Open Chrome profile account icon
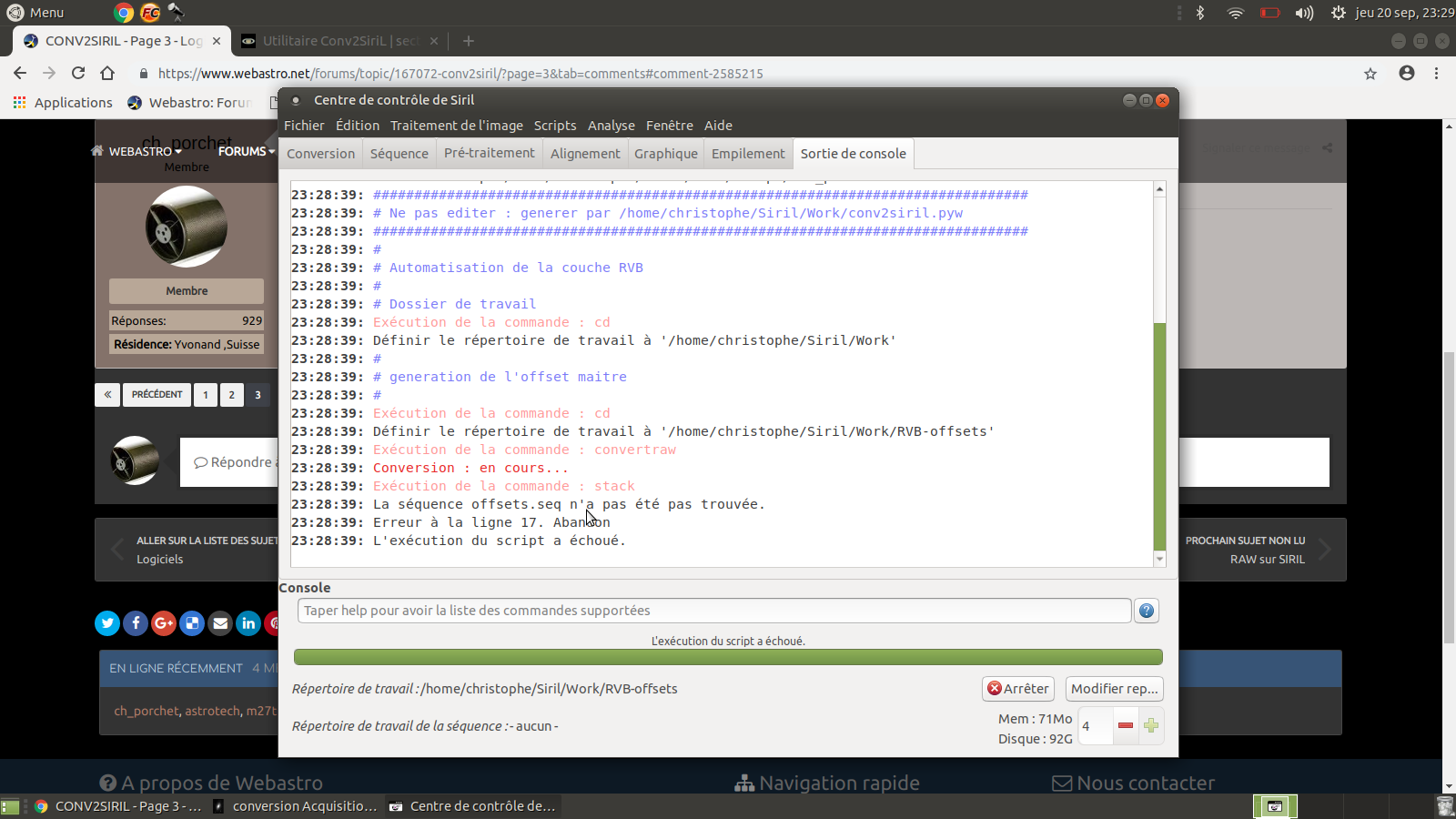The height and width of the screenshot is (819, 1456). click(x=1407, y=73)
